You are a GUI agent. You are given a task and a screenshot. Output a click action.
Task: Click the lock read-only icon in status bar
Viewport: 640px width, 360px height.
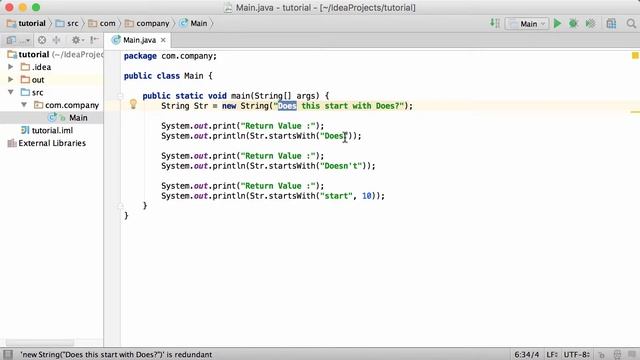click(x=601, y=355)
